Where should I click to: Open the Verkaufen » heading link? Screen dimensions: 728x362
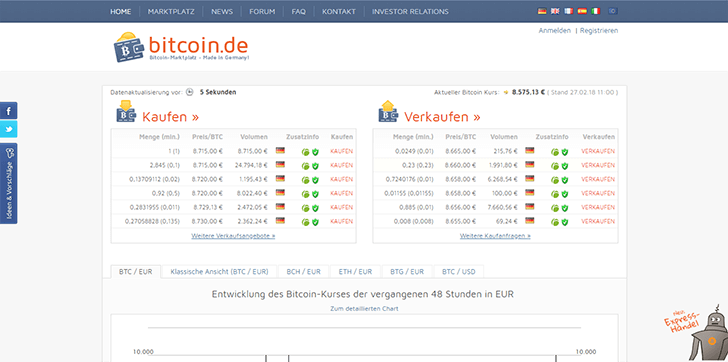tap(442, 116)
